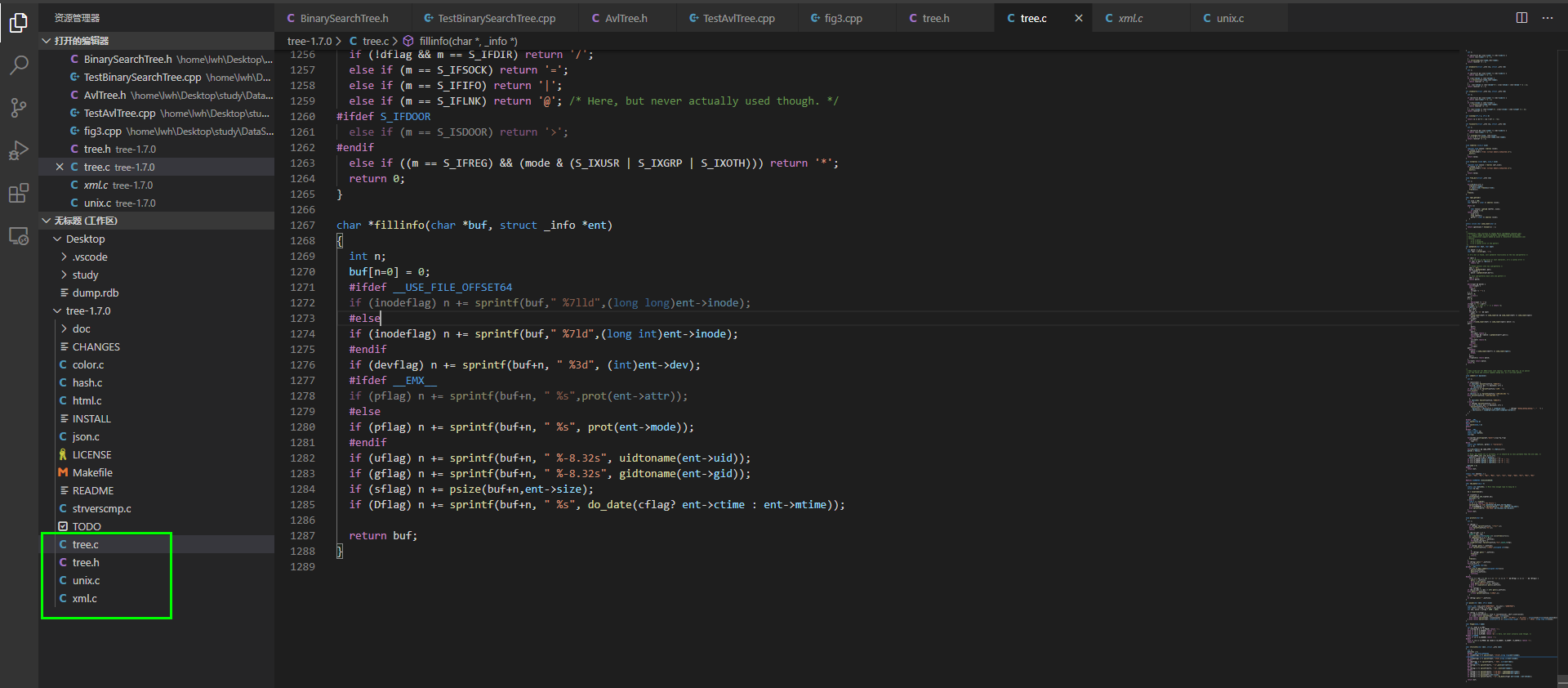Screen dimensions: 1568x688
Task: Open hash.c in the explorer
Action: [x=157, y=382]
